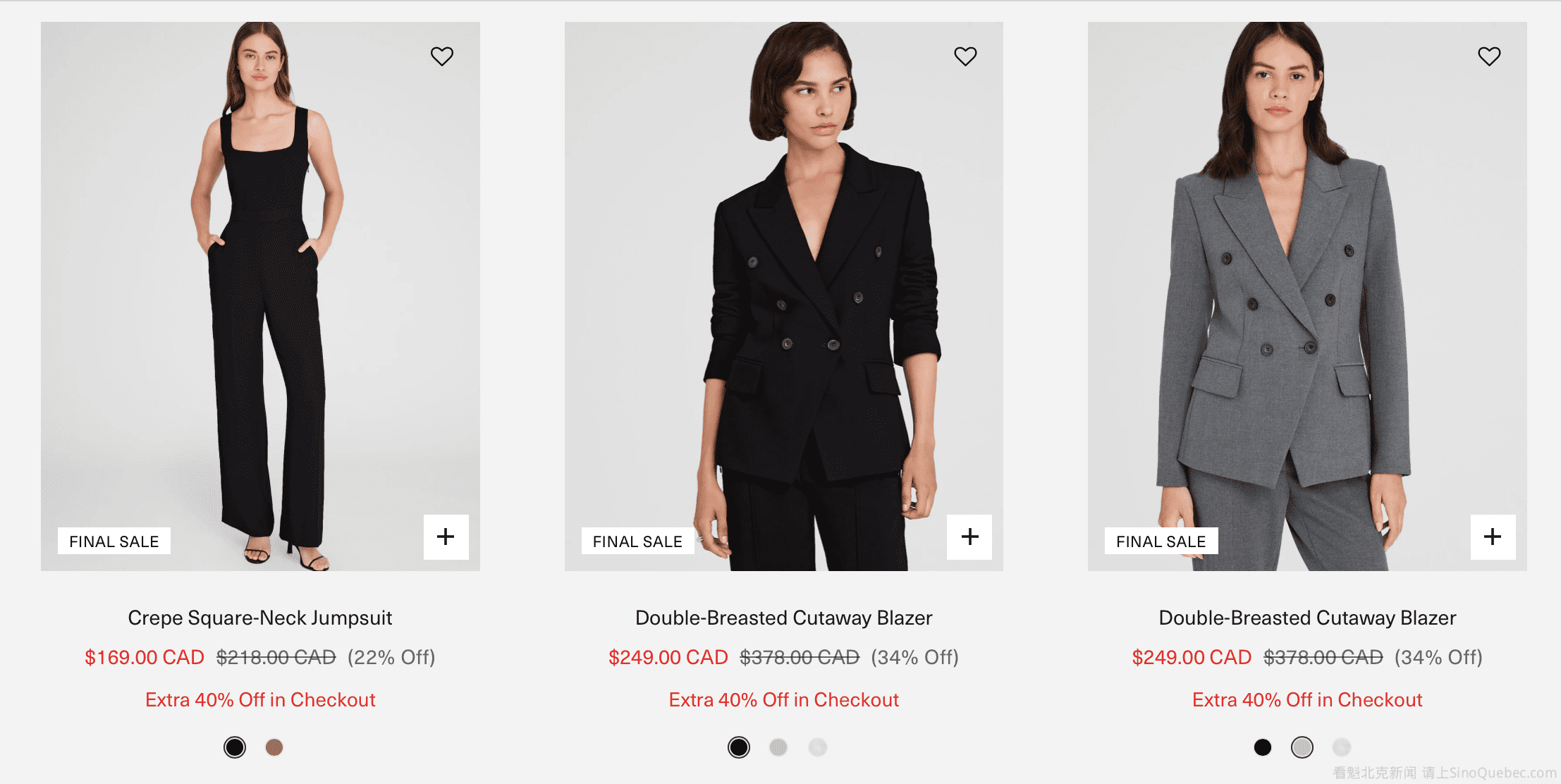
Task: Open Crepe Square-Neck Jumpsuit product link
Action: tap(260, 618)
